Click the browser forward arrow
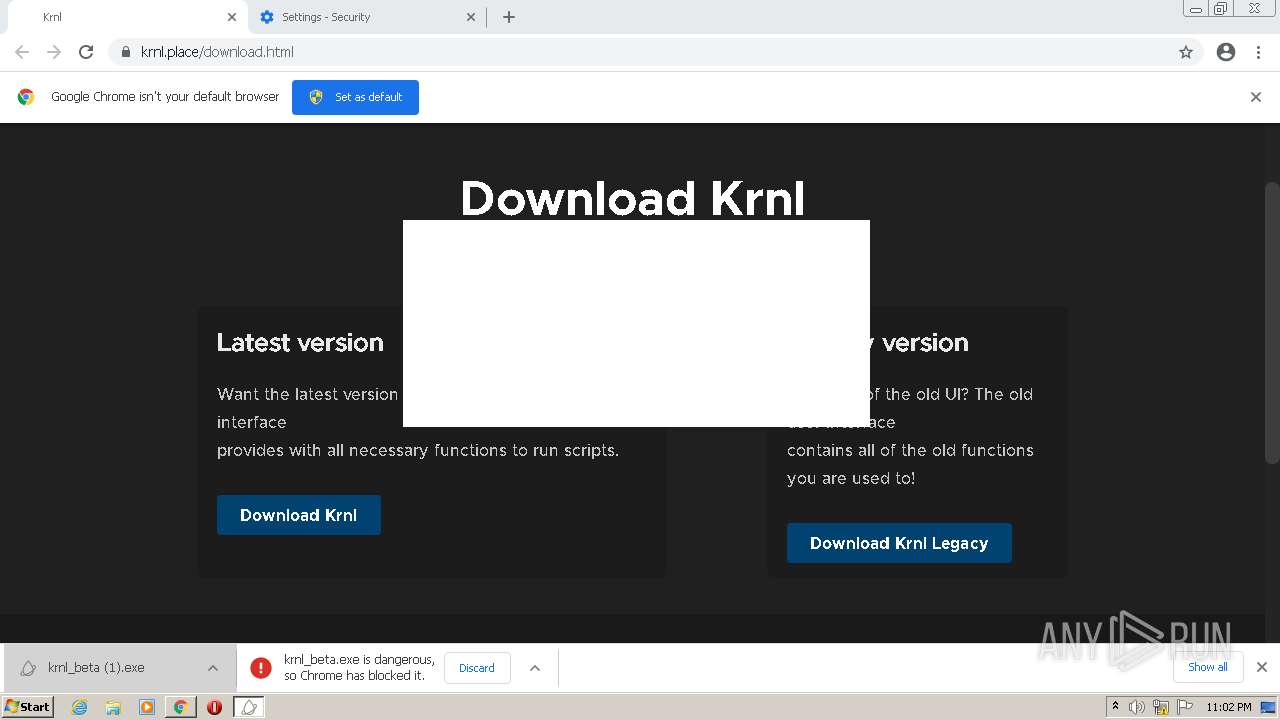This screenshot has height=720, width=1280. pyautogui.click(x=54, y=52)
